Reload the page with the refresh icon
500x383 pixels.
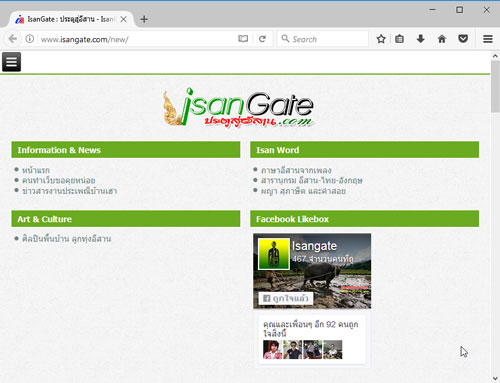[262, 39]
